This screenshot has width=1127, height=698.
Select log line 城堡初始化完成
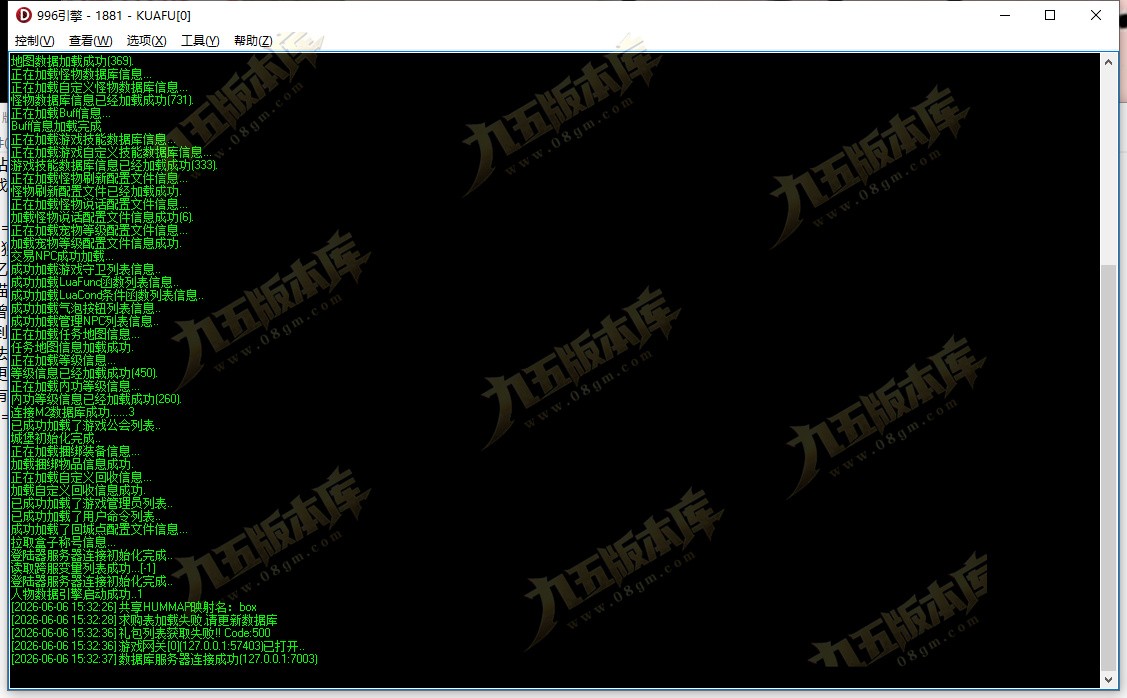pyautogui.click(x=56, y=438)
